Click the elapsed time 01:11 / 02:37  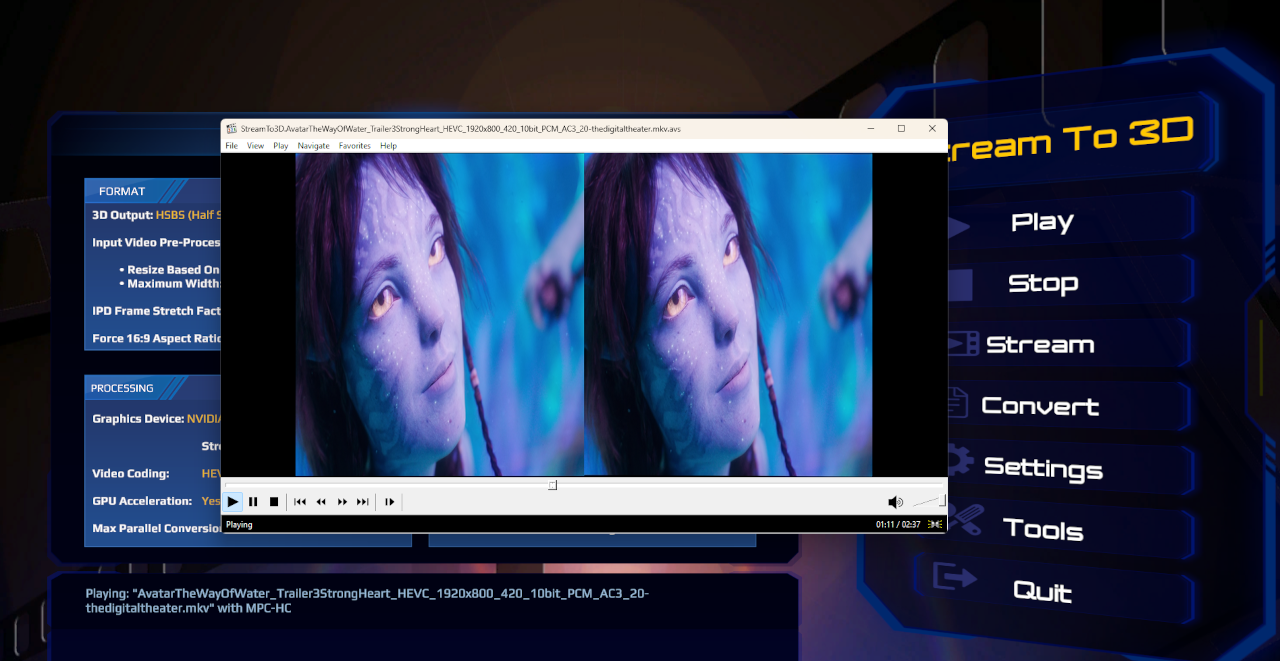point(898,524)
